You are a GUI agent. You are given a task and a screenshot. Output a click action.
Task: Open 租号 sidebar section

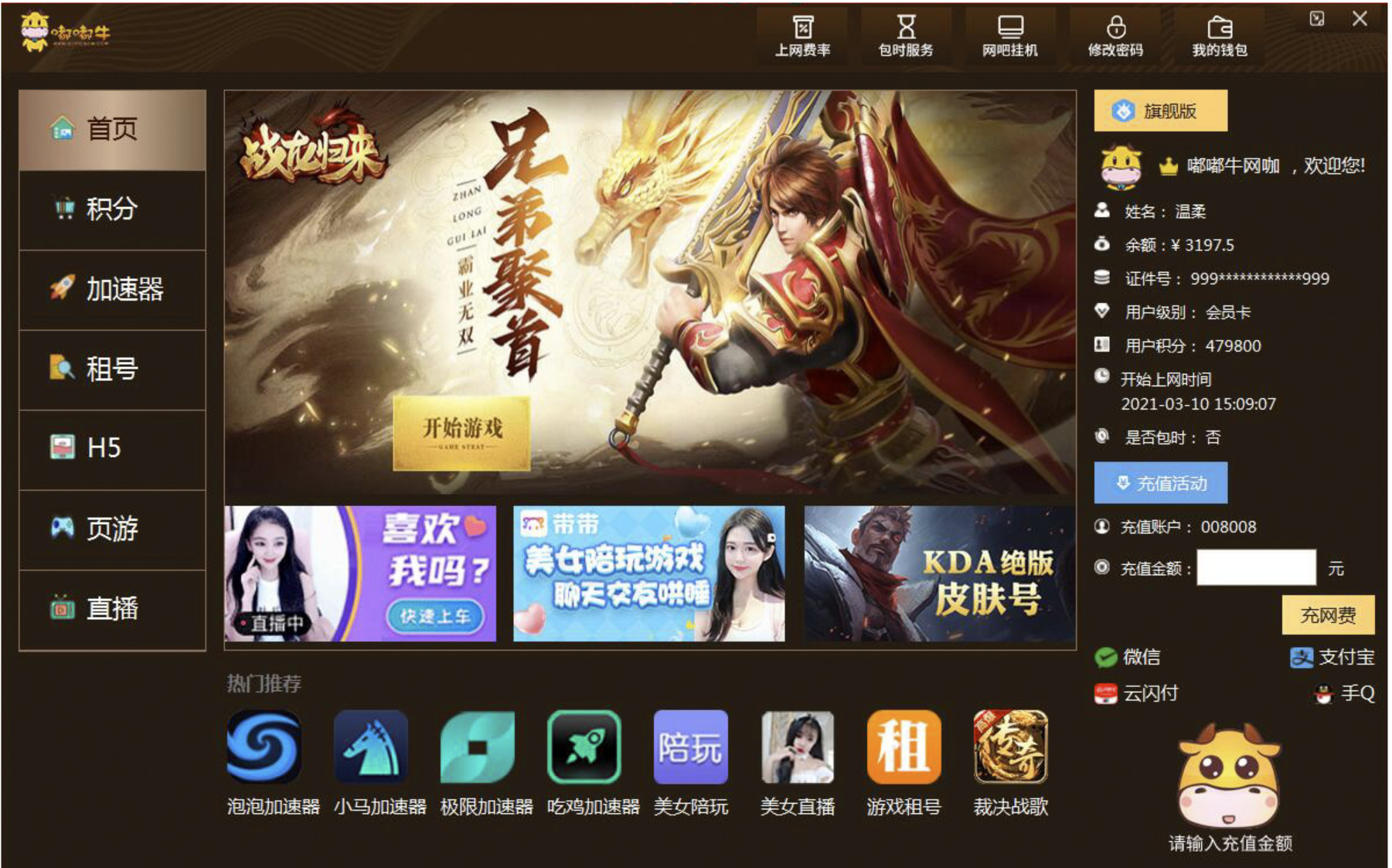(112, 369)
